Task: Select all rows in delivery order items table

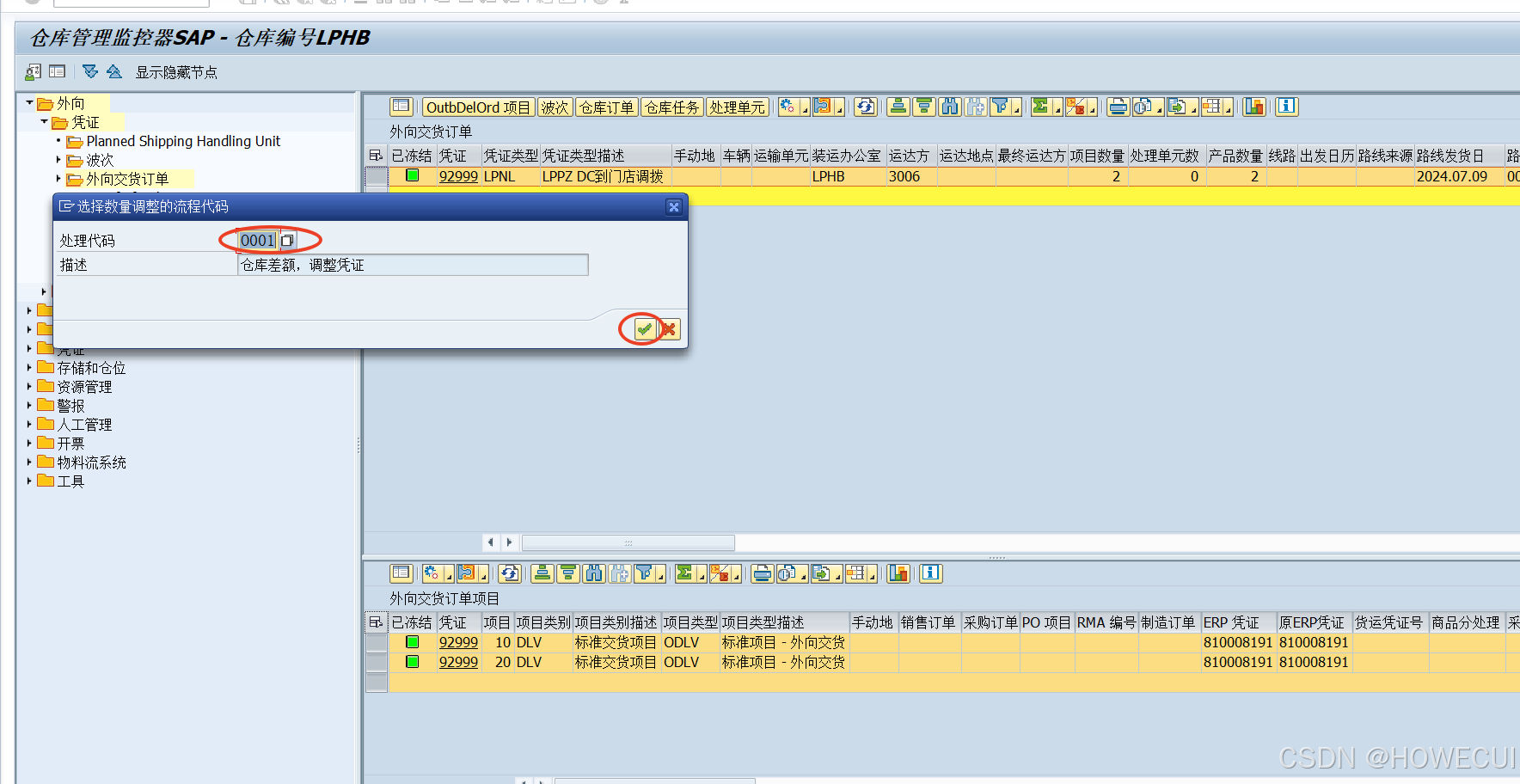Action: click(376, 622)
